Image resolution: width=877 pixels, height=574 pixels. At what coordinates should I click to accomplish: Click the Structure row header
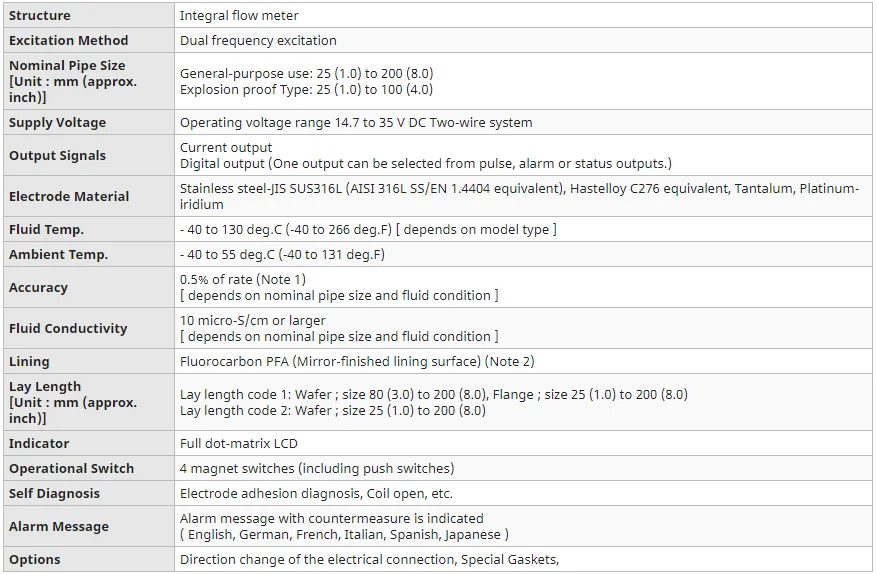[x=40, y=15]
